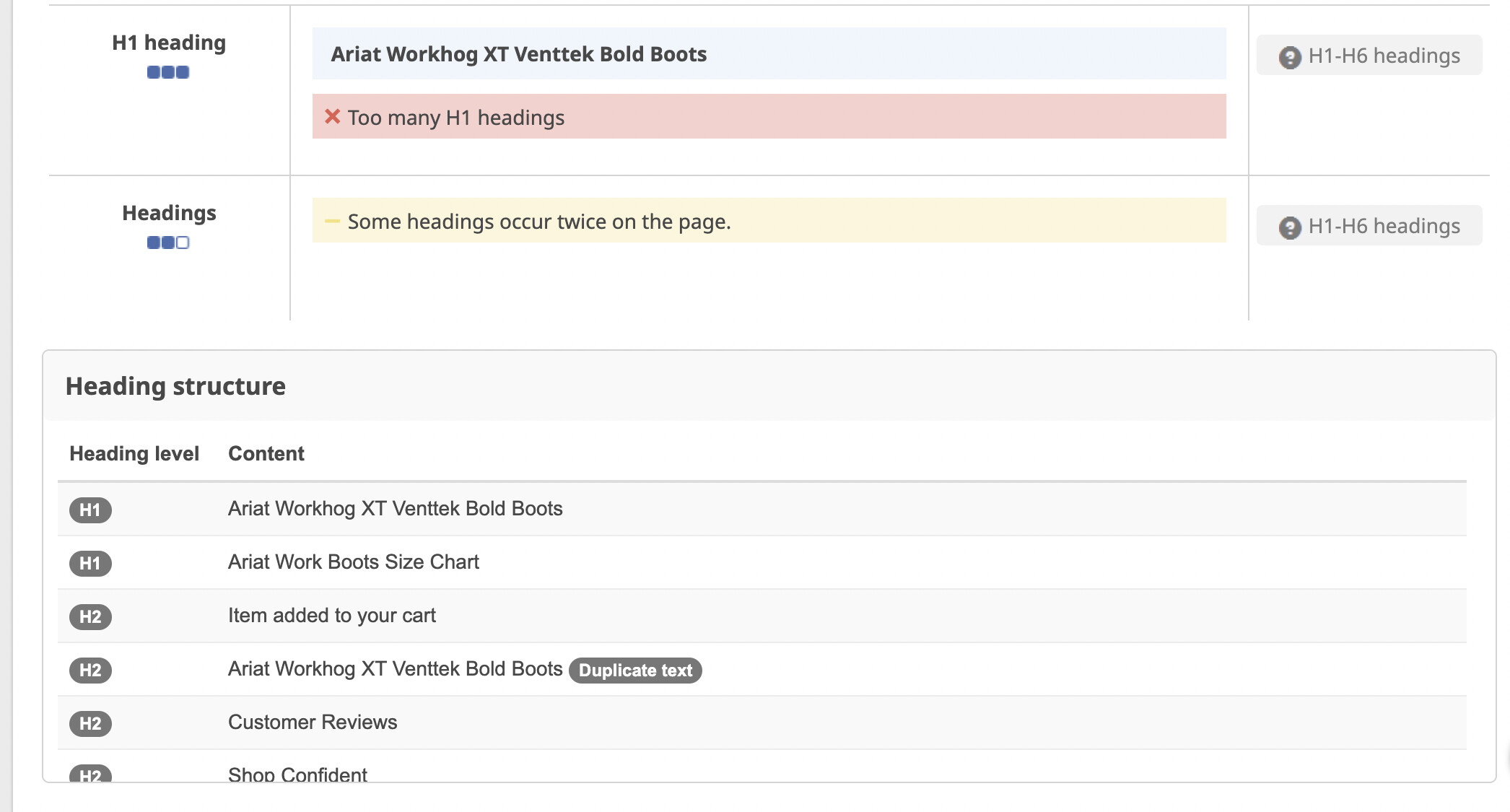This screenshot has width=1510, height=812.
Task: Select 'Item added to your cart' row text
Action: 332,615
